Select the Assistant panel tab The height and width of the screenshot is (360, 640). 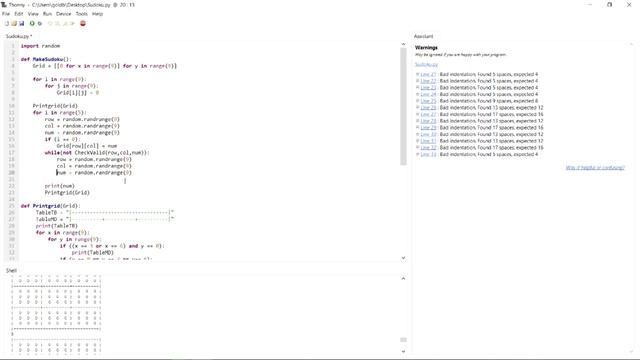423,36
